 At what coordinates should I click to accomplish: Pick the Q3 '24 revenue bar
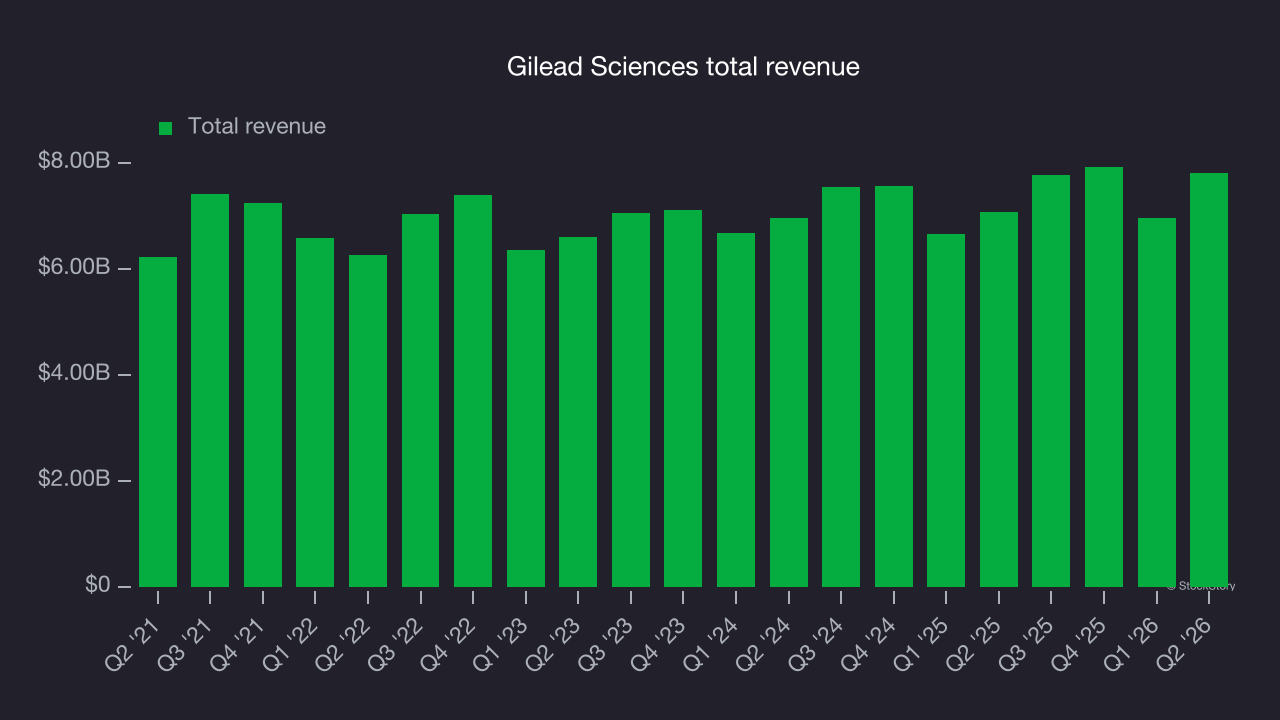pyautogui.click(x=841, y=387)
